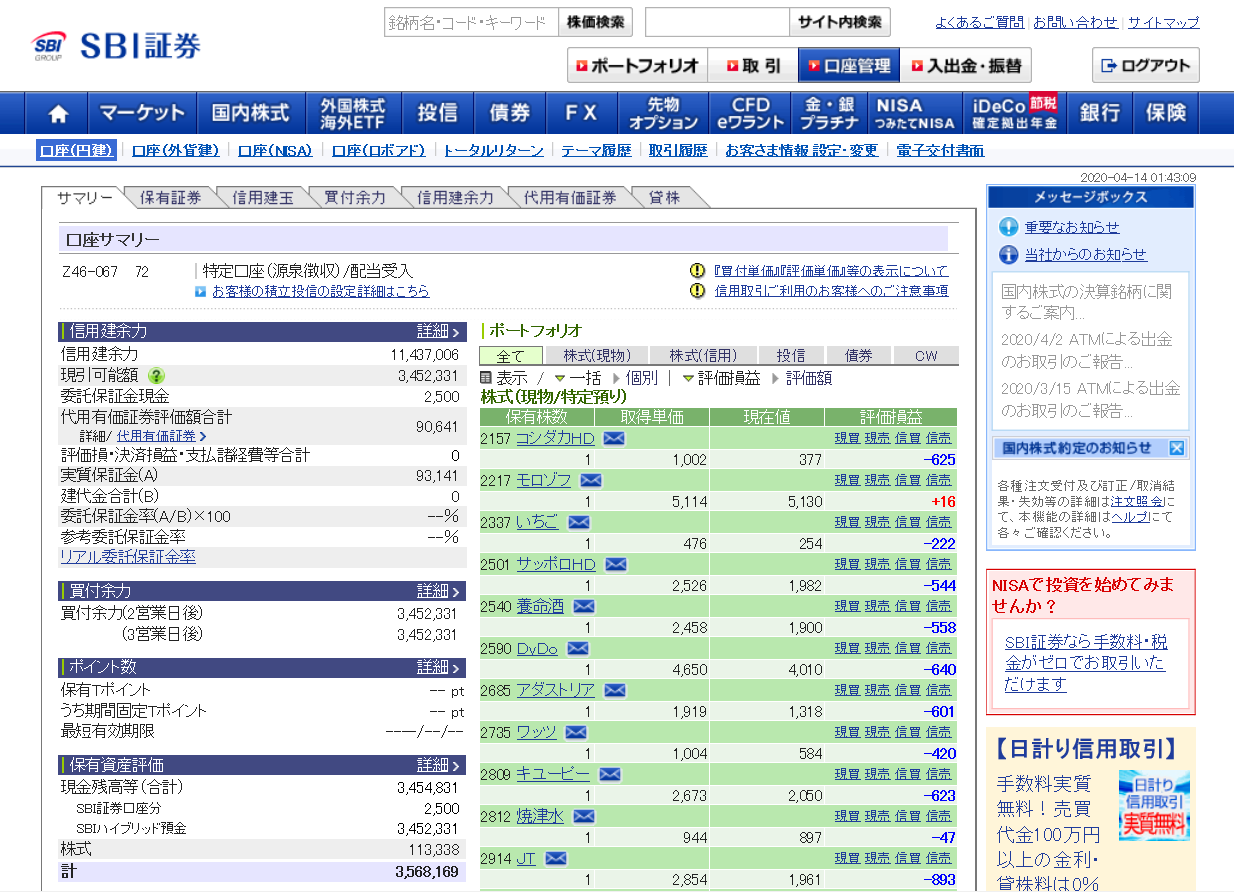
Task: Open the 重要なお知らせ info icon link
Action: coord(1008,228)
